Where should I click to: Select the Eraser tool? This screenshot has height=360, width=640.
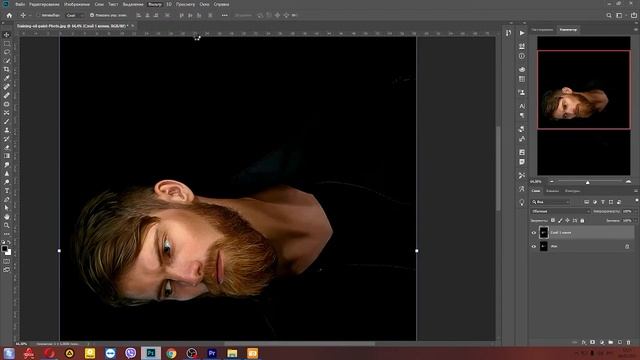[x=7, y=147]
